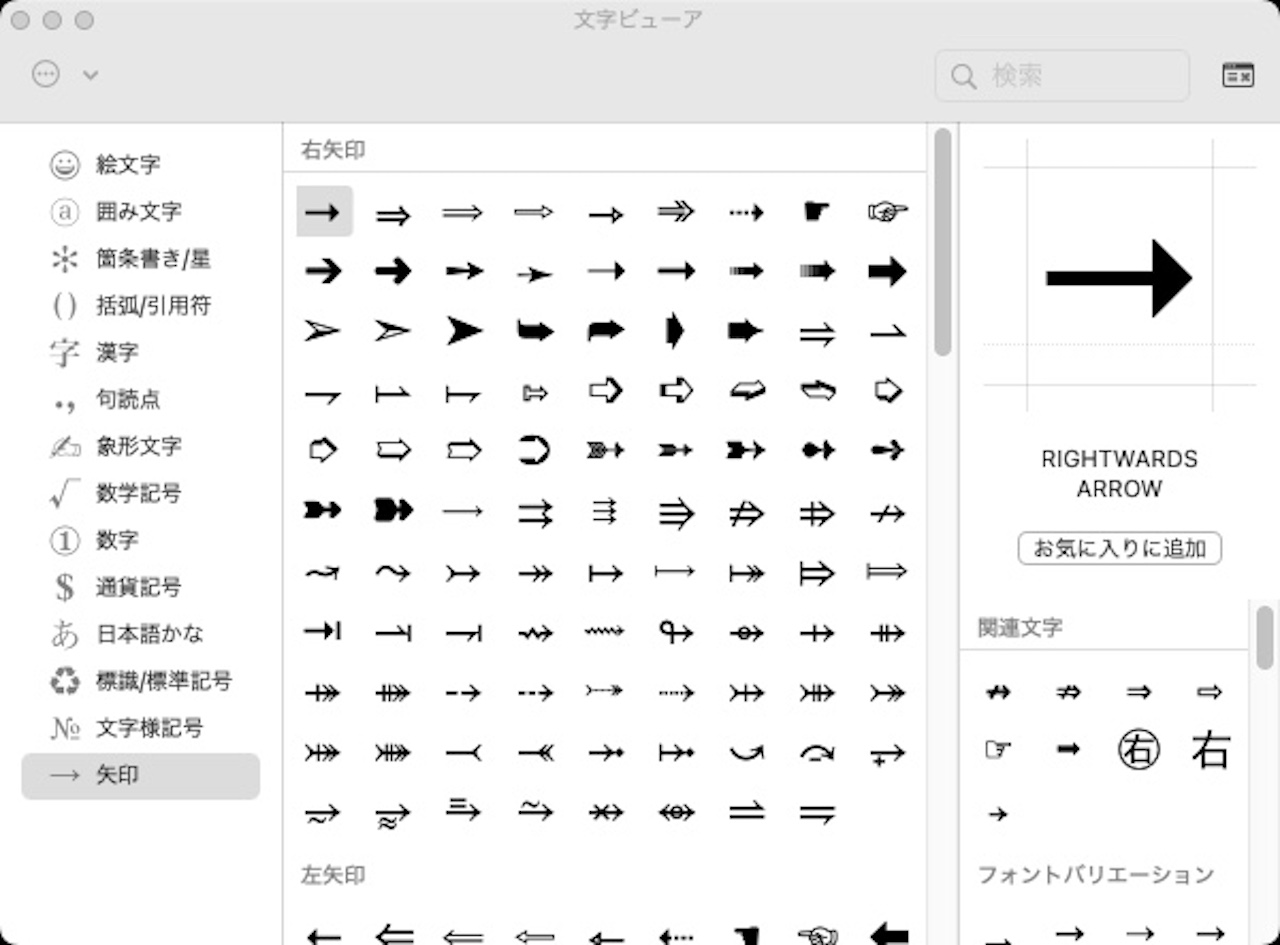Open the 象形文字 category
The image size is (1280, 945).
pos(140,446)
